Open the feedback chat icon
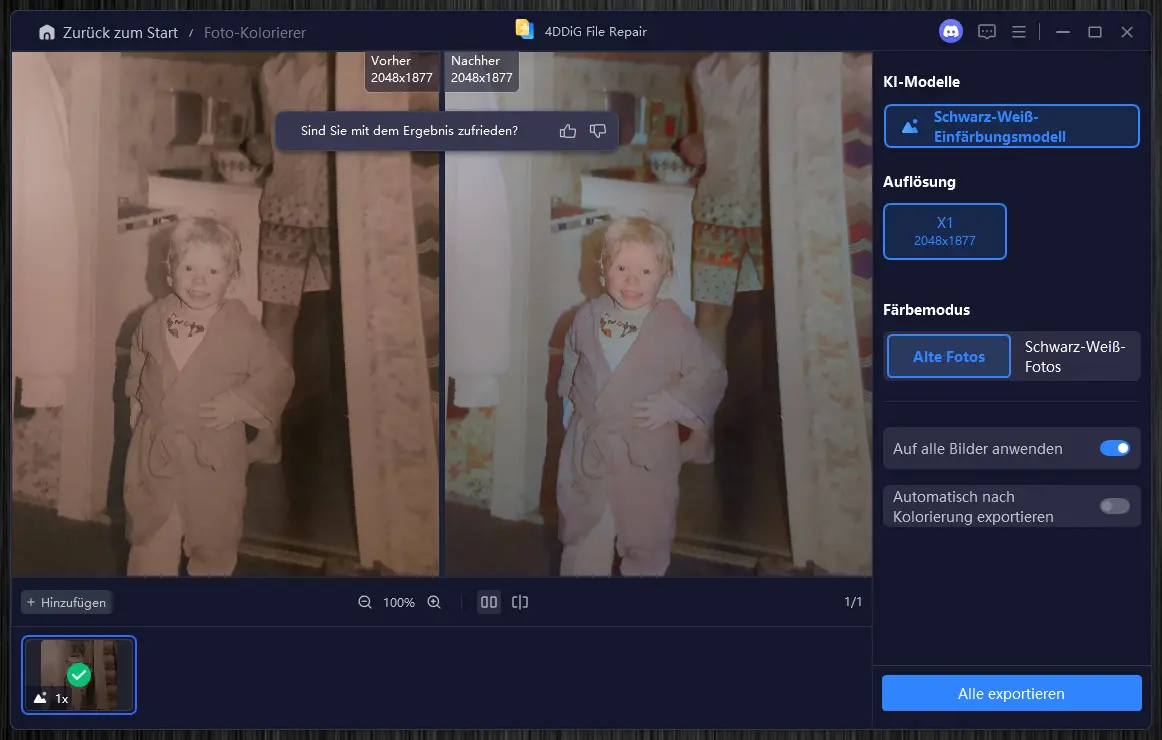 (987, 32)
